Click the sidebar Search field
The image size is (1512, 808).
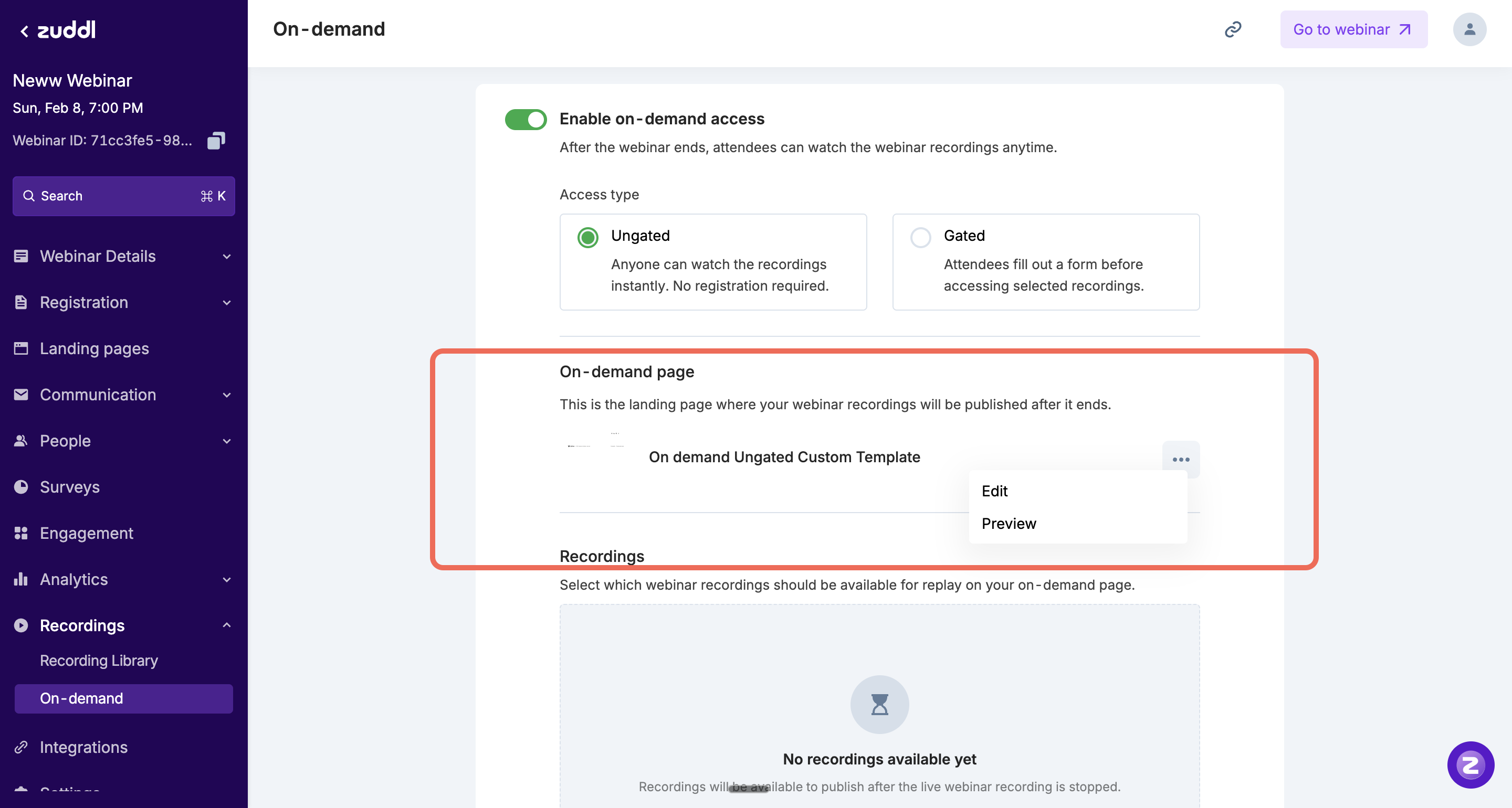123,196
